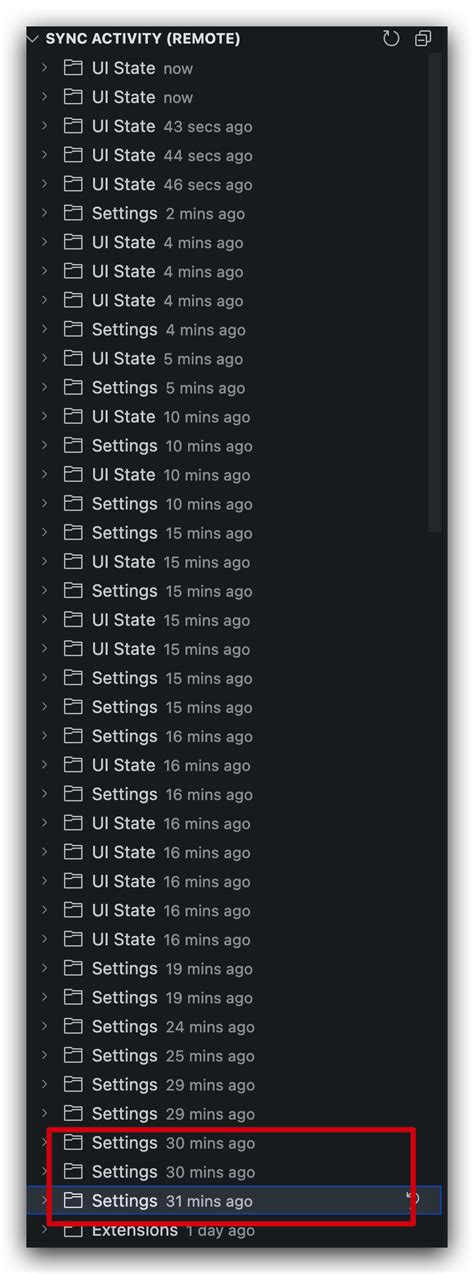The height and width of the screenshot is (1274, 474).
Task: Click restore icon on Settings 31 mins ago
Action: (x=413, y=1199)
